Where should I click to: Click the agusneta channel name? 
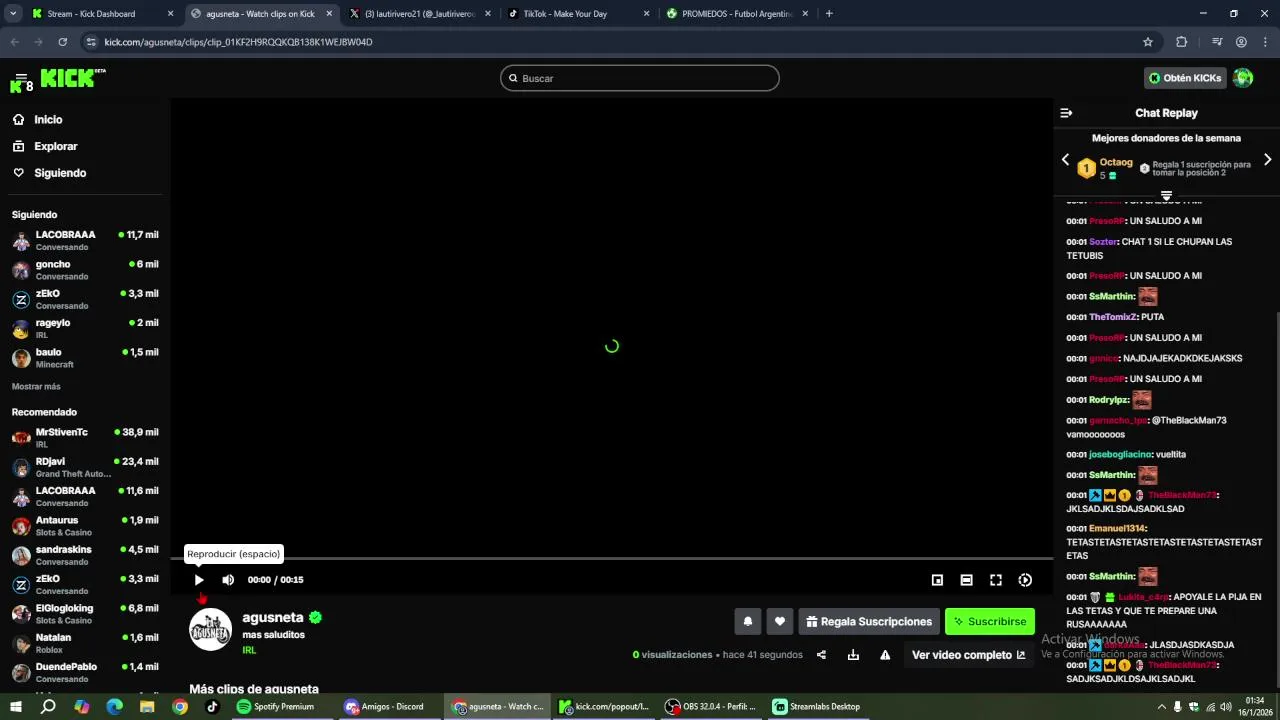[273, 617]
